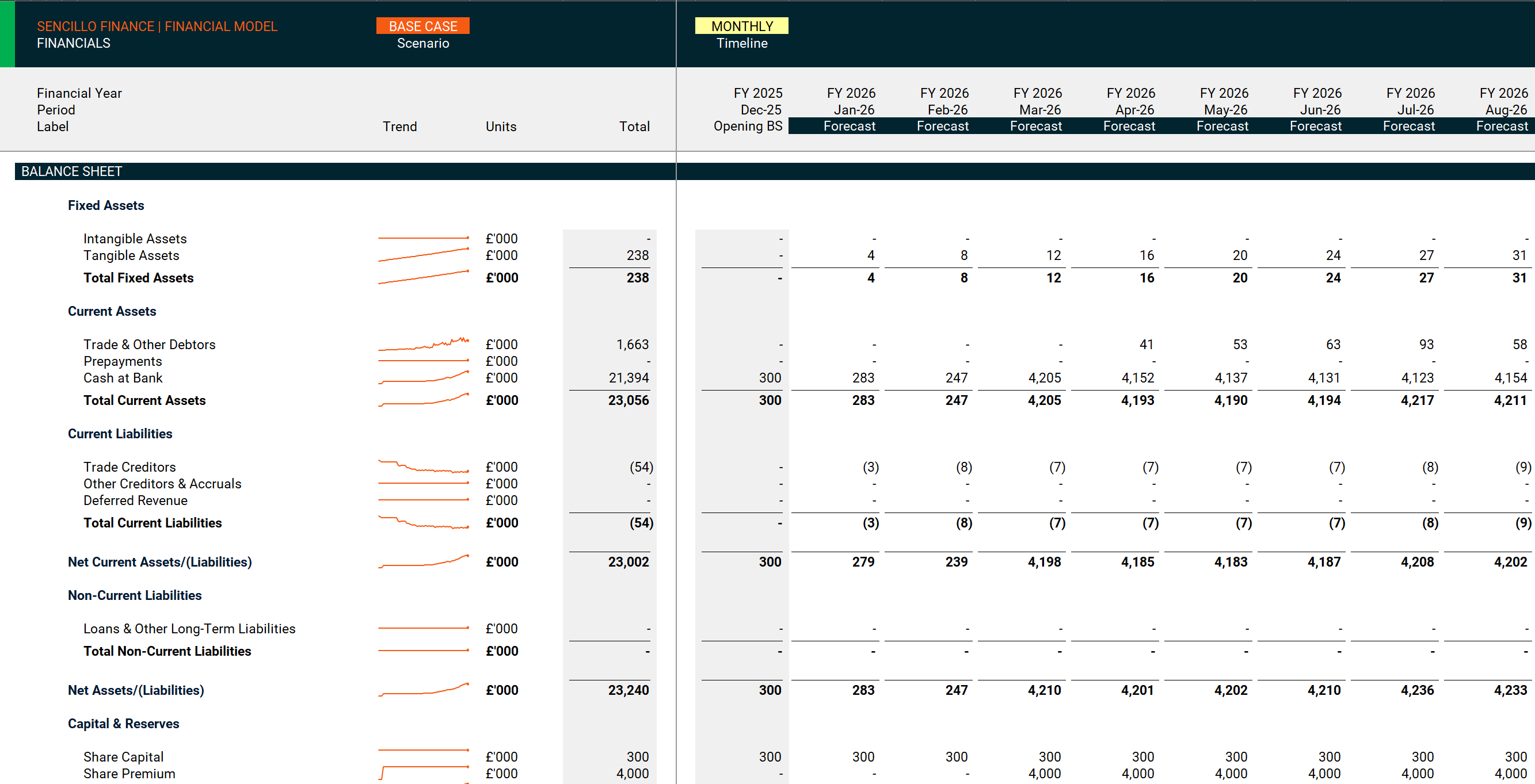Select Trade & Other Debtors total 1,663
Screen dimensions: 1535x784
(632, 345)
